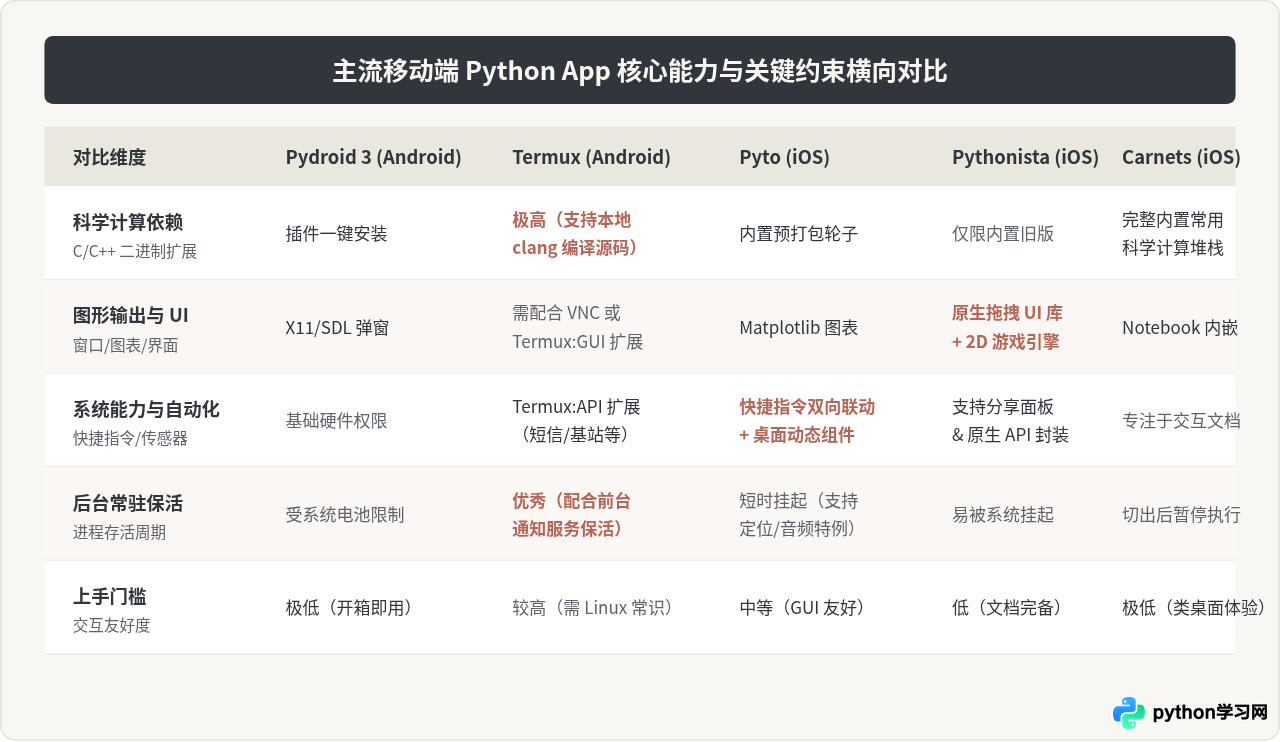Select the Carnets (iOS) column header
Screen dimensions: 1280x742
click(x=1181, y=157)
